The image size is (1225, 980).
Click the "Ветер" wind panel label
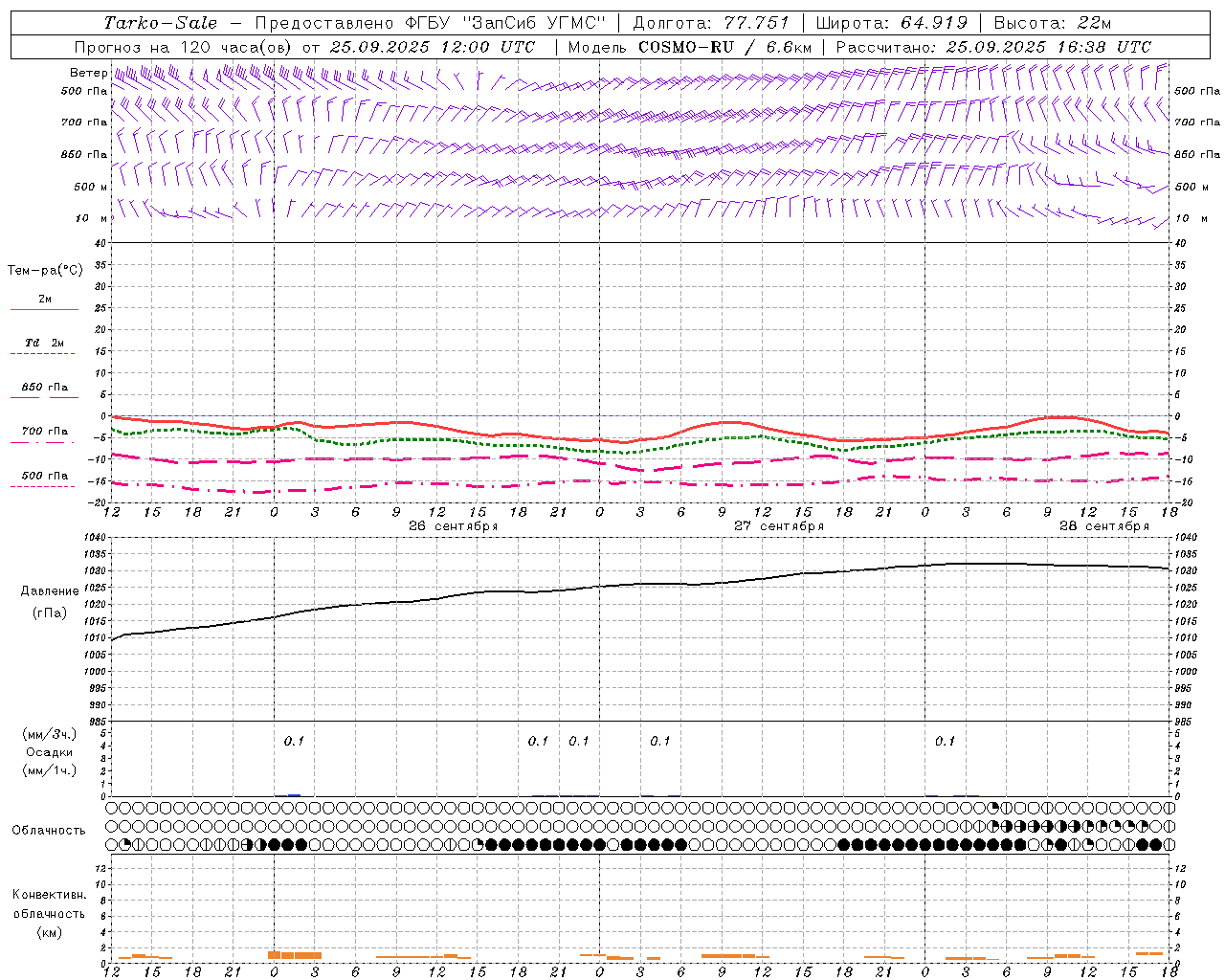89,73
